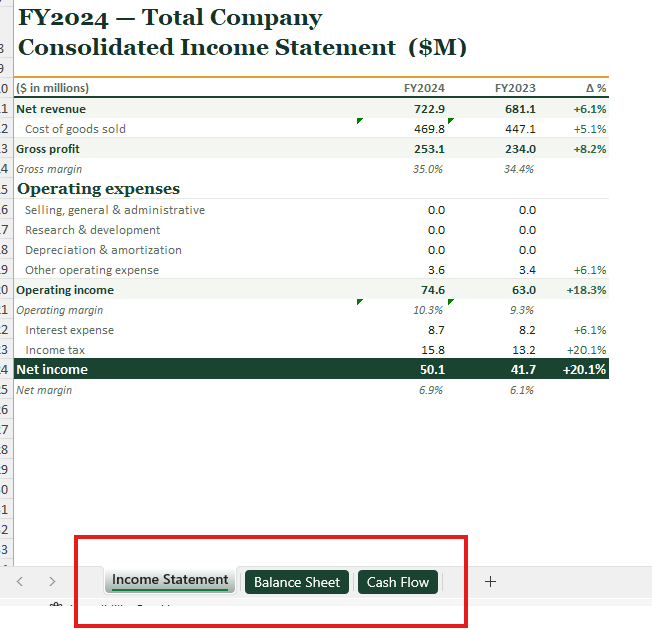This screenshot has height=629, width=652.
Task: Select Net income value 50.1
Action: tap(432, 369)
